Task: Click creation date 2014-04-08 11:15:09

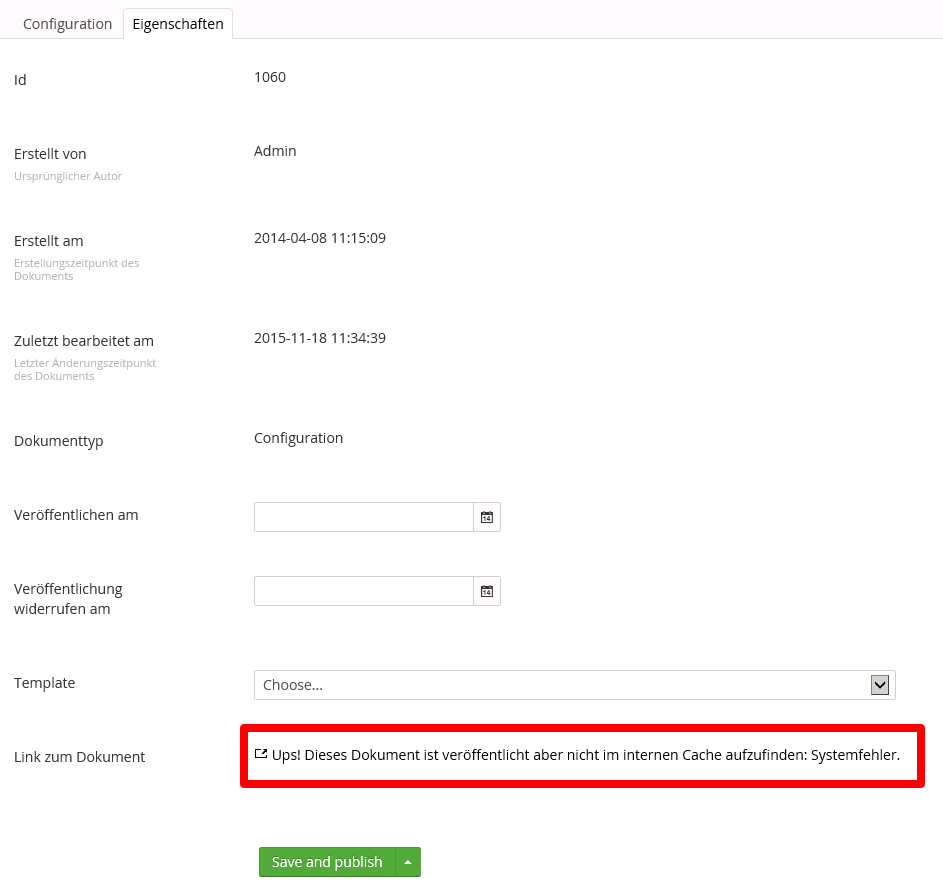Action: point(320,238)
